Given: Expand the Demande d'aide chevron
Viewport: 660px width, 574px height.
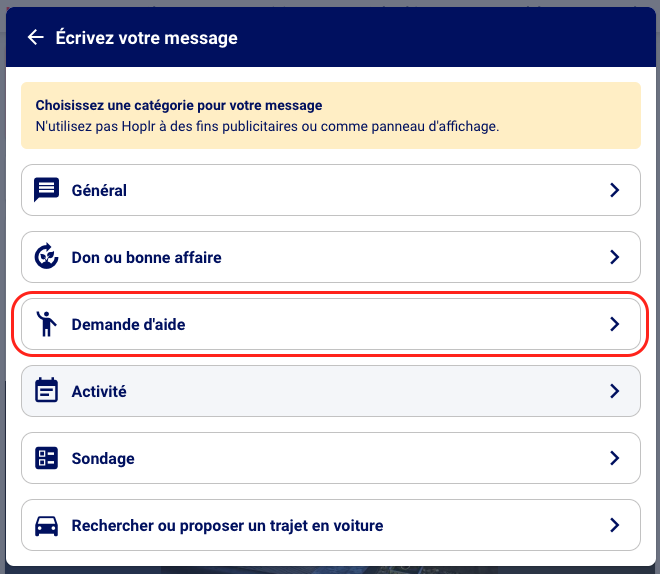Looking at the screenshot, I should click(x=615, y=324).
